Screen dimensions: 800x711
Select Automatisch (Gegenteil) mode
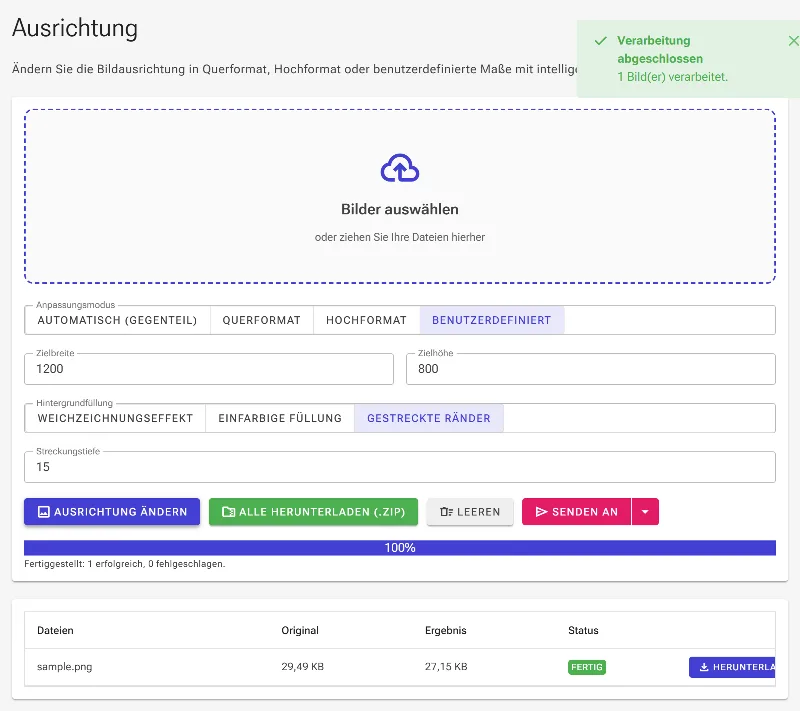(x=117, y=320)
